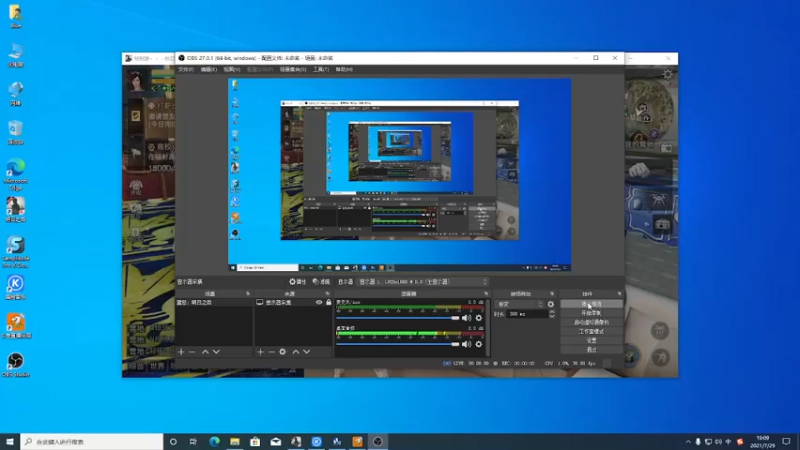The height and width of the screenshot is (450, 800).
Task: Decrease transition duration with the down arrow
Action: [552, 316]
